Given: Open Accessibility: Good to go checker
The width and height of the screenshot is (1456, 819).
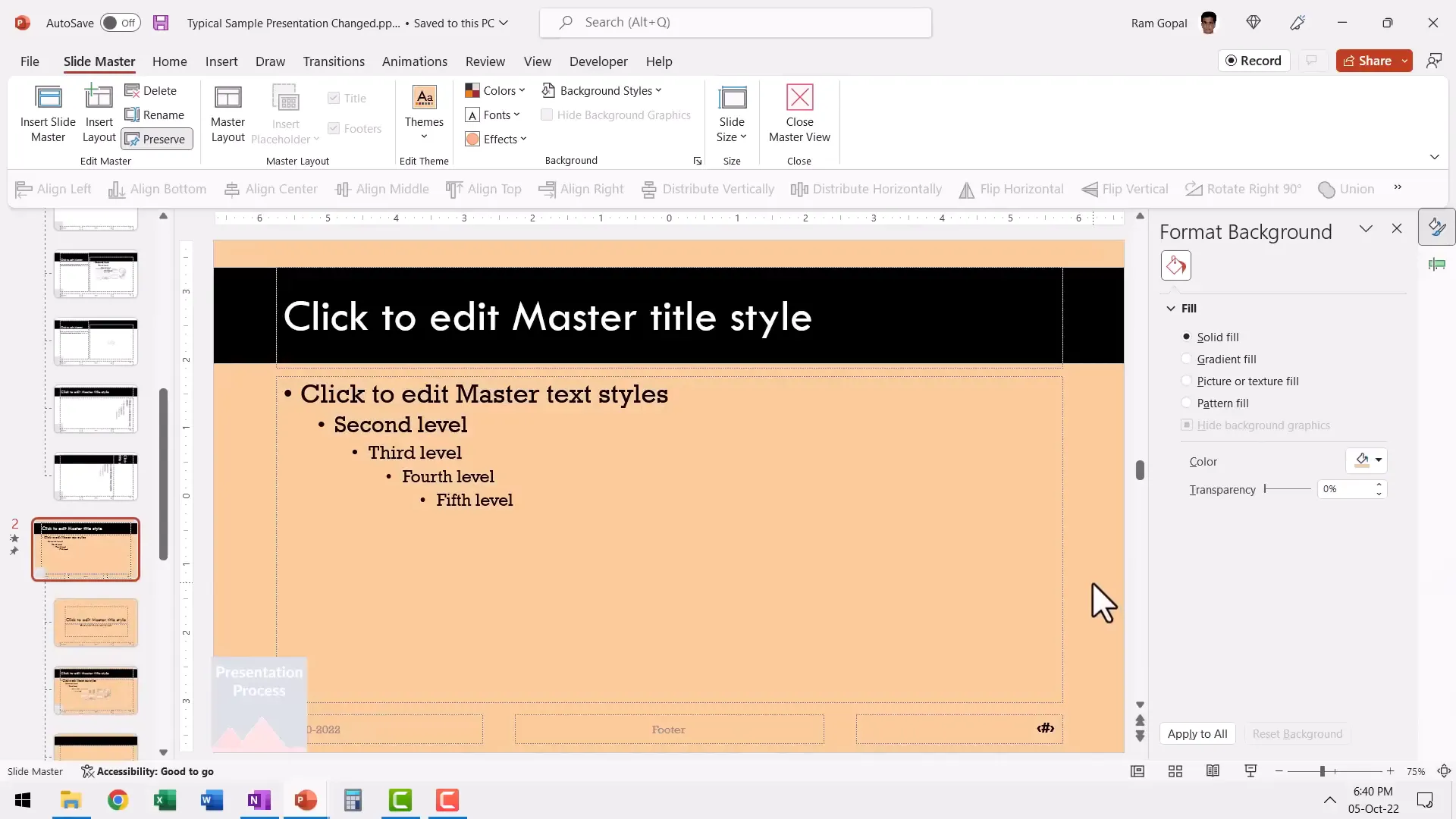Looking at the screenshot, I should (x=148, y=771).
